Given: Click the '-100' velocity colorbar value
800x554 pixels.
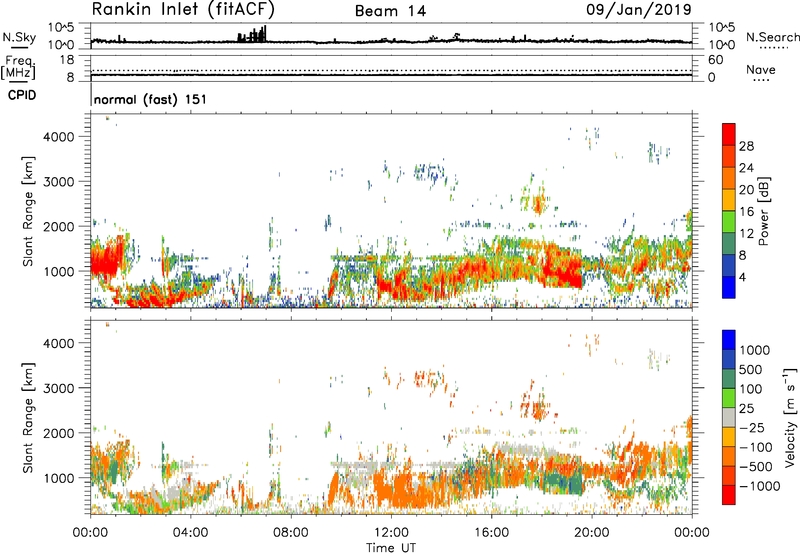Looking at the screenshot, I should [756, 447].
